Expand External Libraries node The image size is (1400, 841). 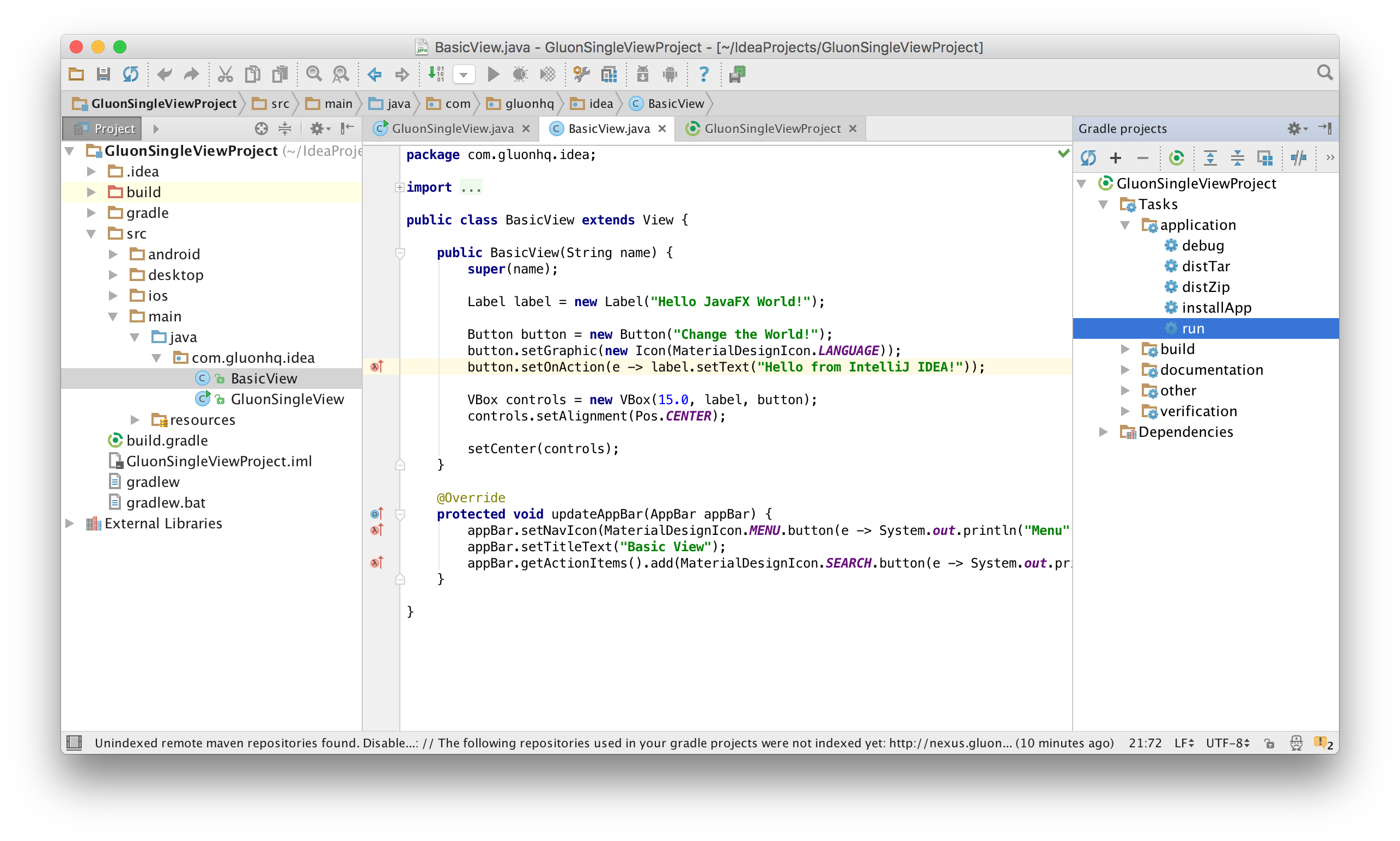pyautogui.click(x=70, y=523)
